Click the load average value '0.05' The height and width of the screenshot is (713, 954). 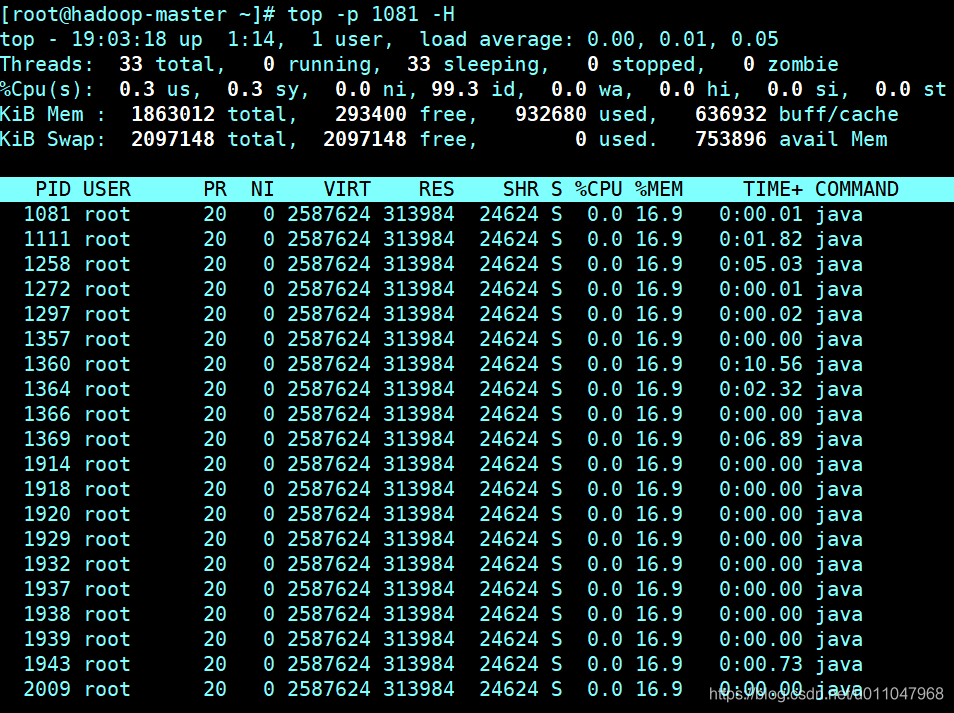(x=754, y=39)
